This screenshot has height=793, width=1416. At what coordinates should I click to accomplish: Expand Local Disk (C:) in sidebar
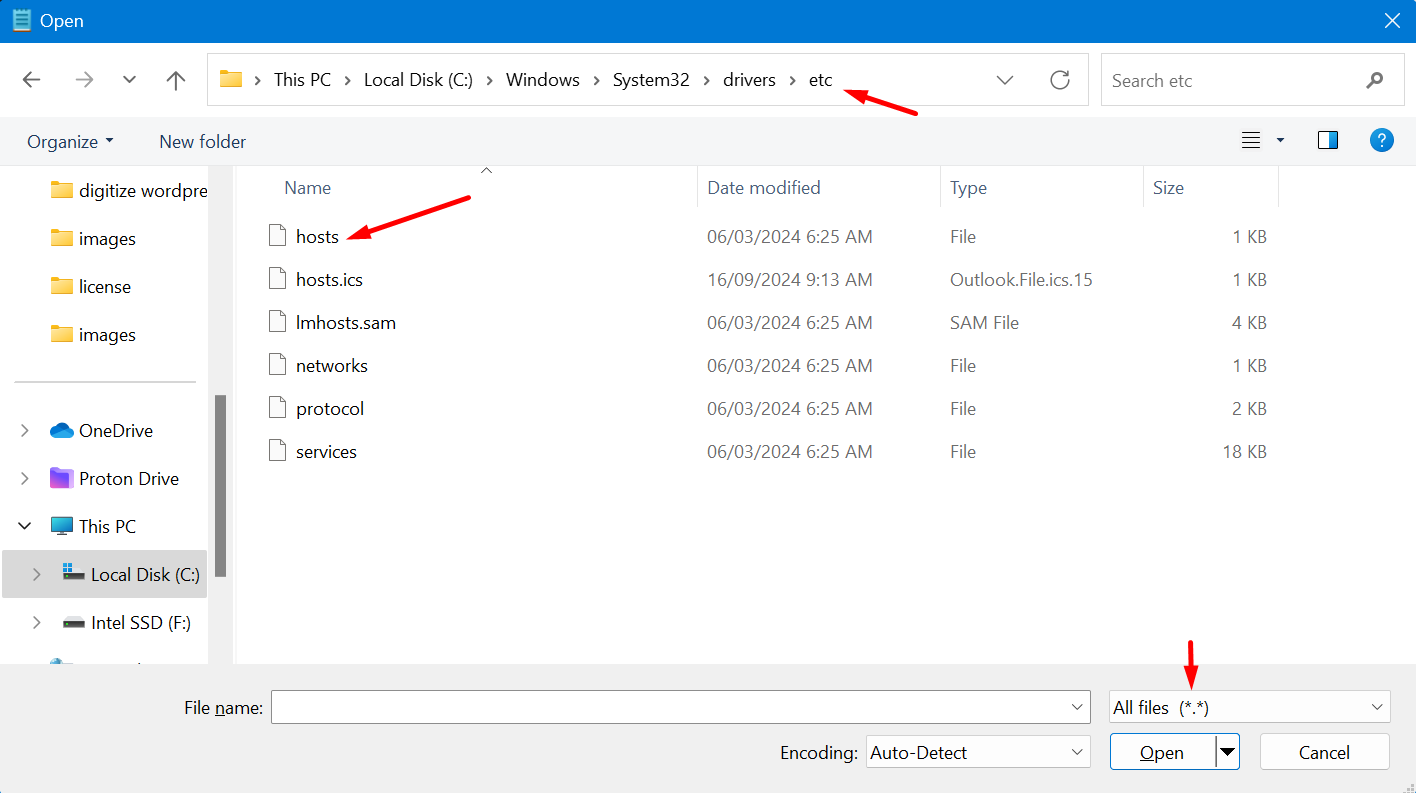pyautogui.click(x=37, y=573)
